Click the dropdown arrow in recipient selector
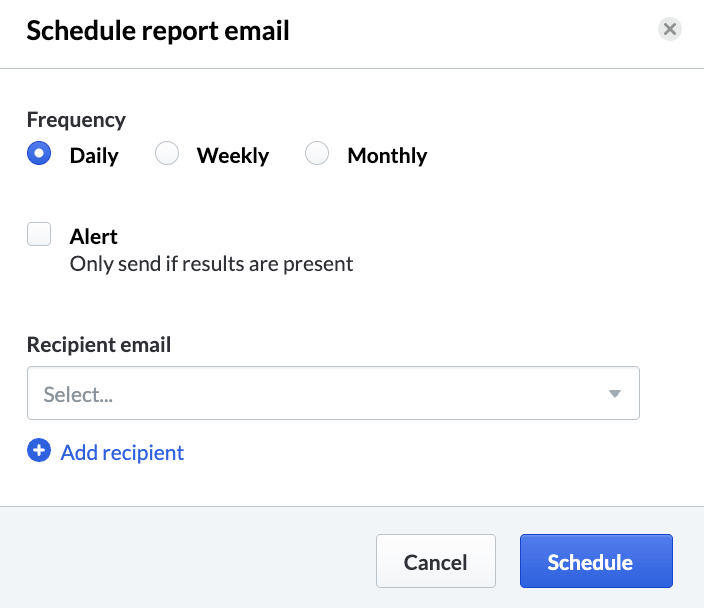The height and width of the screenshot is (608, 704). pyautogui.click(x=615, y=393)
